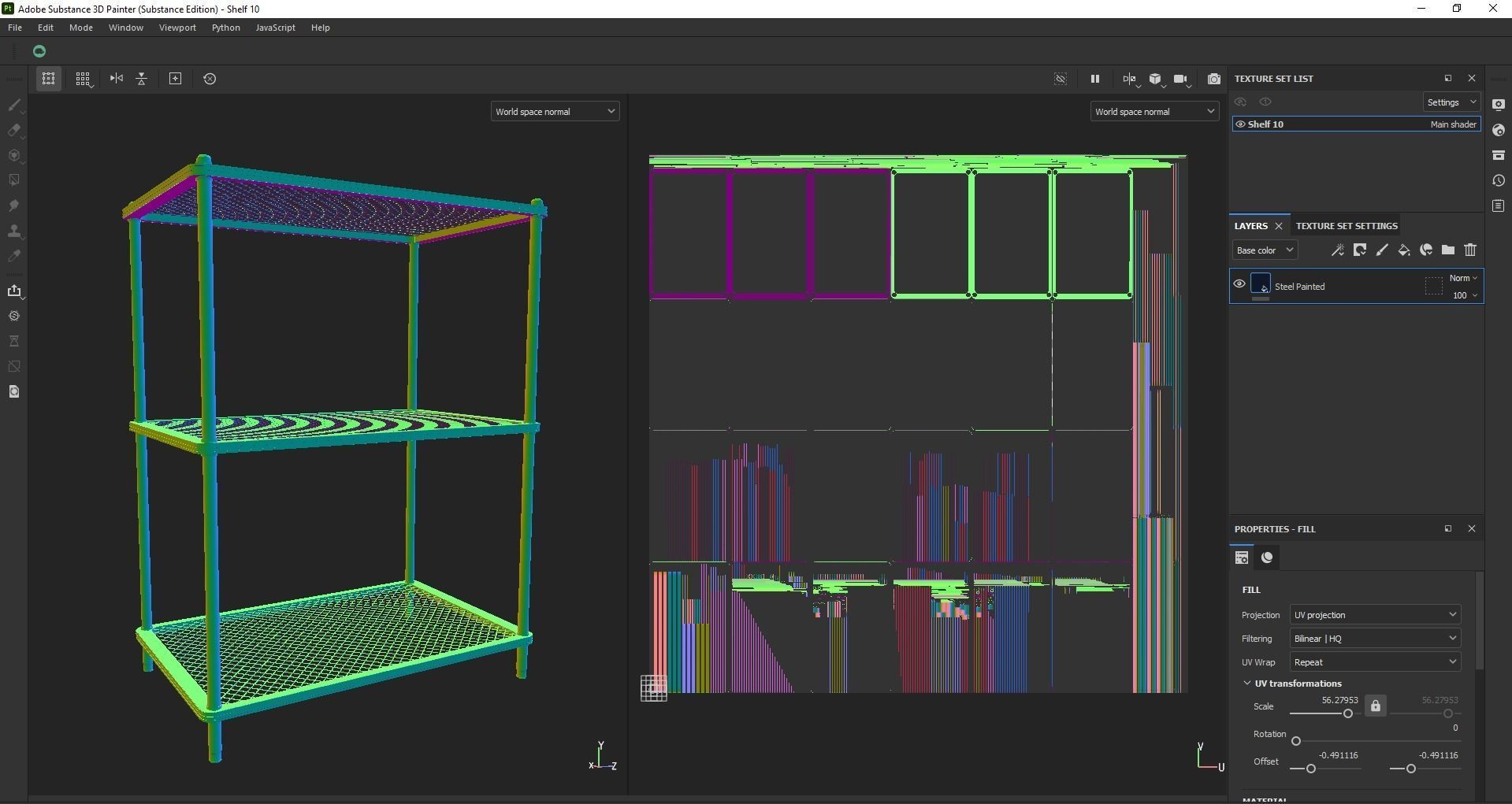
Task: Take a viewport screenshot with camera icon
Action: click(x=1213, y=79)
